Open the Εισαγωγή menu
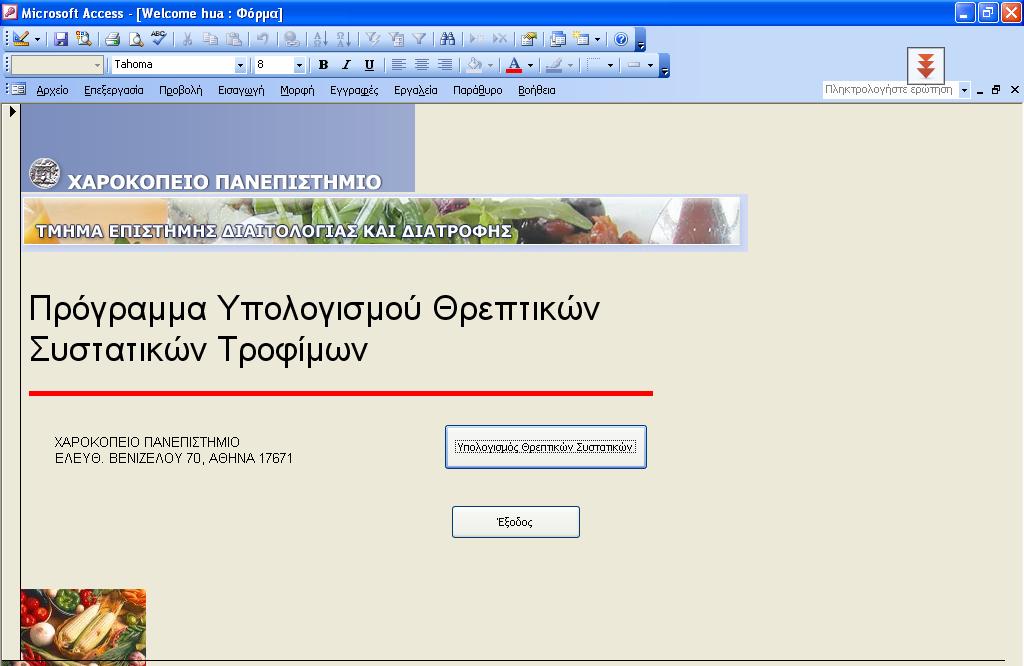This screenshot has width=1024, height=666. [x=241, y=90]
